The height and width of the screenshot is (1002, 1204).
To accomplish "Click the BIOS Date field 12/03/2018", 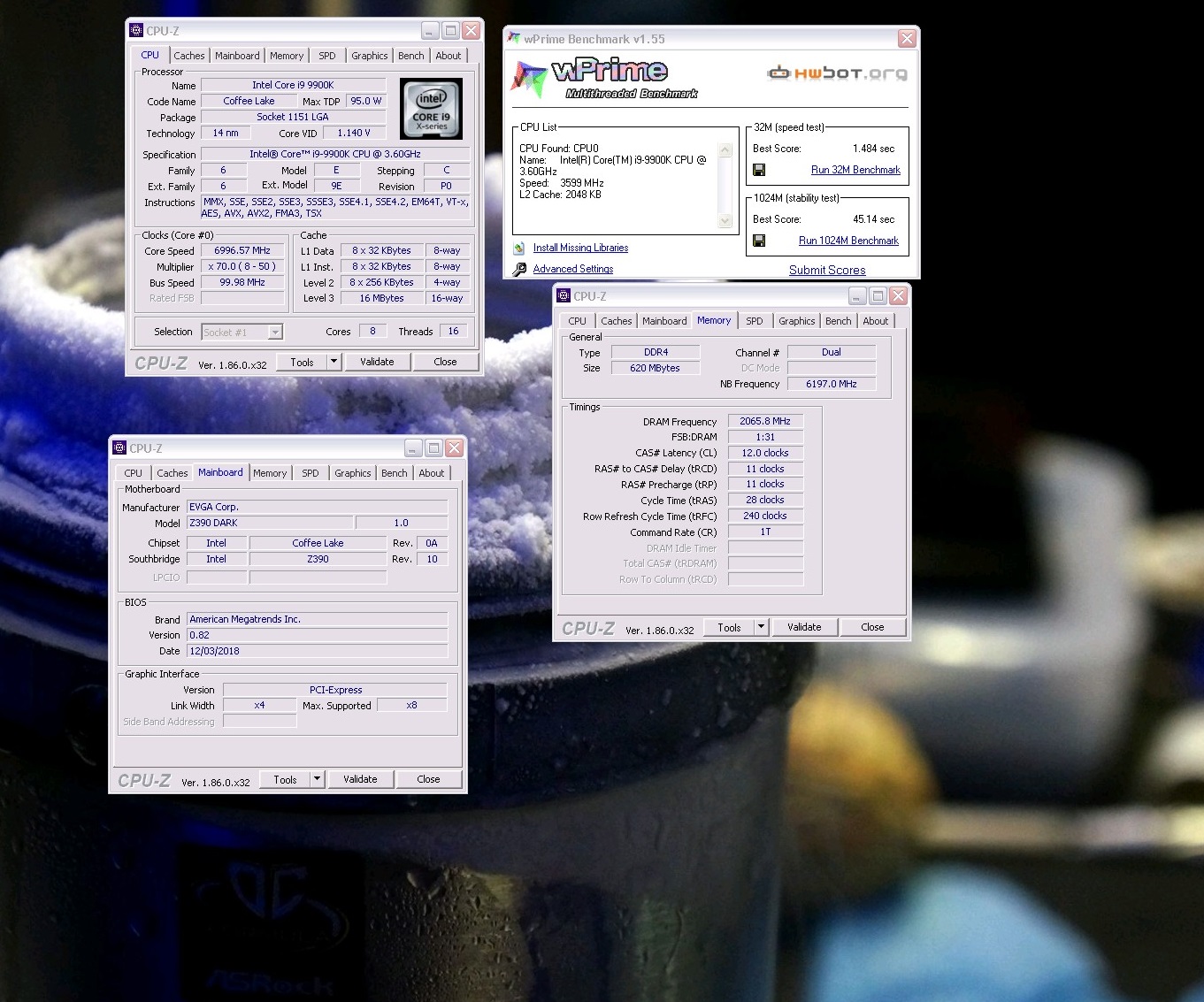I will tap(317, 651).
